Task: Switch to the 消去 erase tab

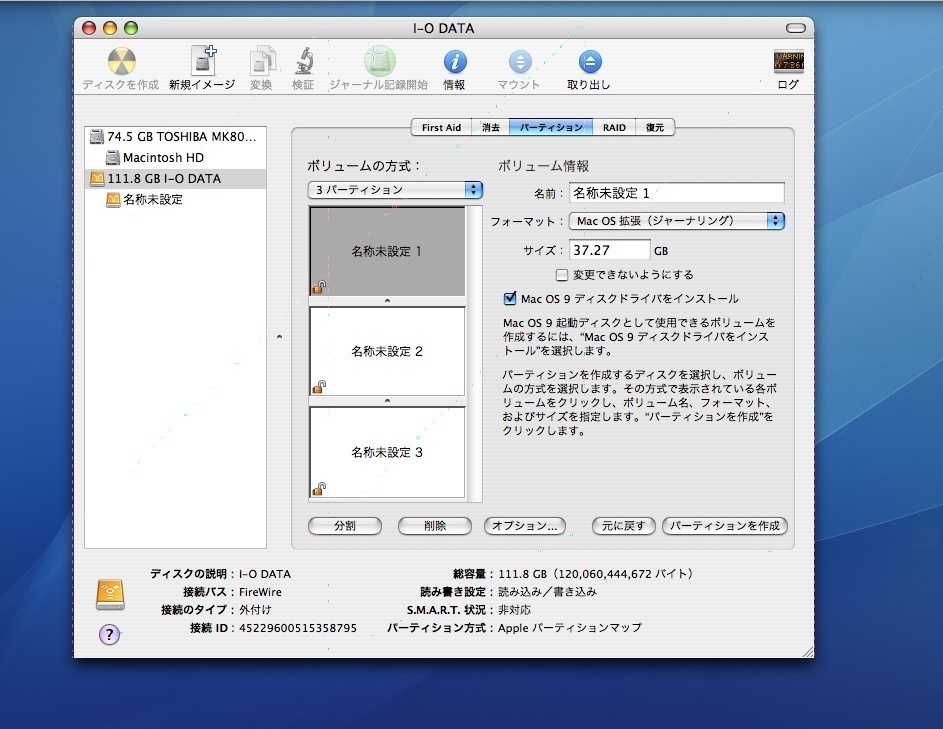Action: point(491,128)
